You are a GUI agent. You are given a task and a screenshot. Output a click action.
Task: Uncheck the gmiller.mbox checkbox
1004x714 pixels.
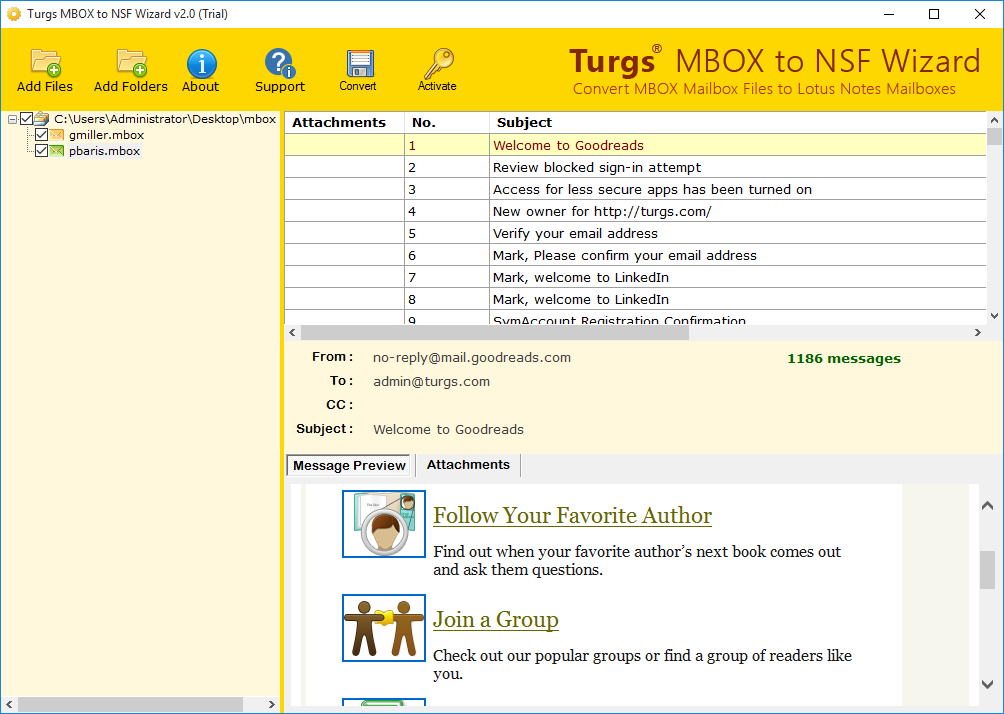point(42,135)
